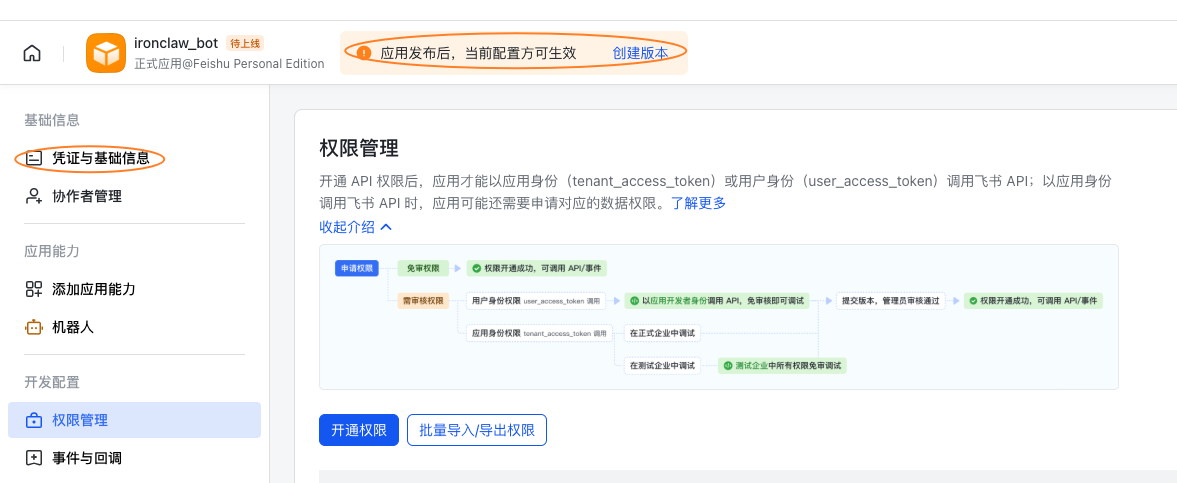The width and height of the screenshot is (1177, 483).
Task: Click the 添加应用能力 grid-plus icon
Action: point(33,289)
